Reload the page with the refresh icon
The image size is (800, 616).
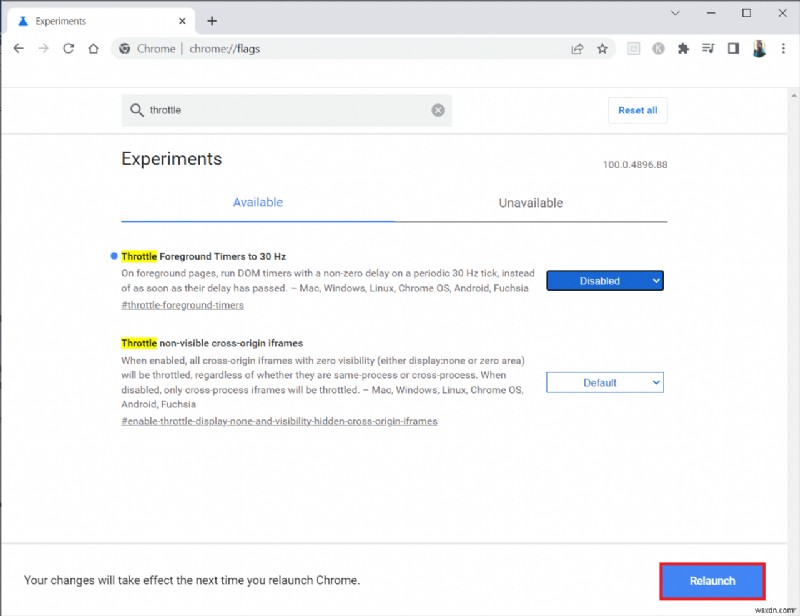[x=67, y=48]
